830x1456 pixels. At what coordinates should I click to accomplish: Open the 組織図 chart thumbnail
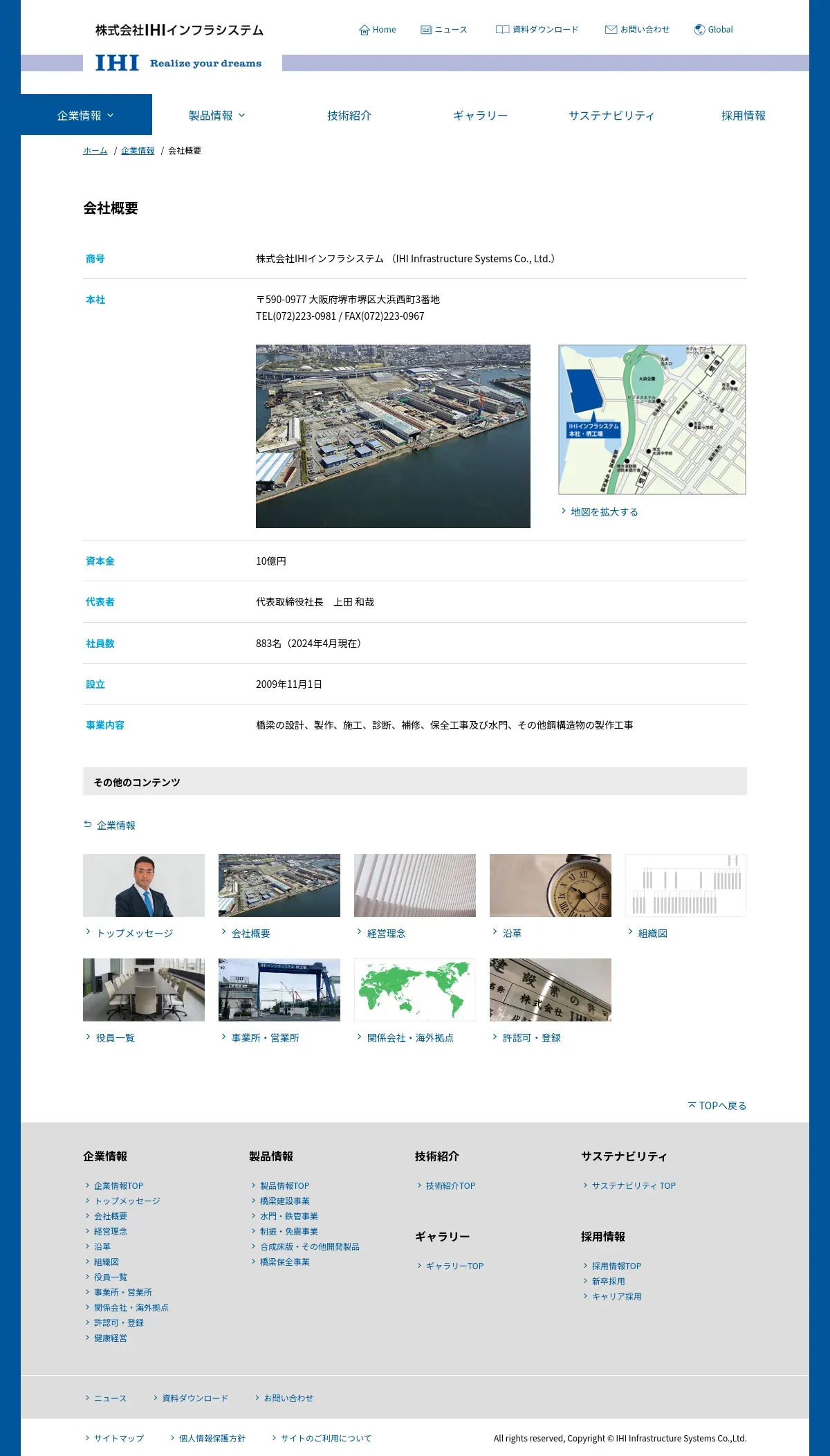coord(686,885)
